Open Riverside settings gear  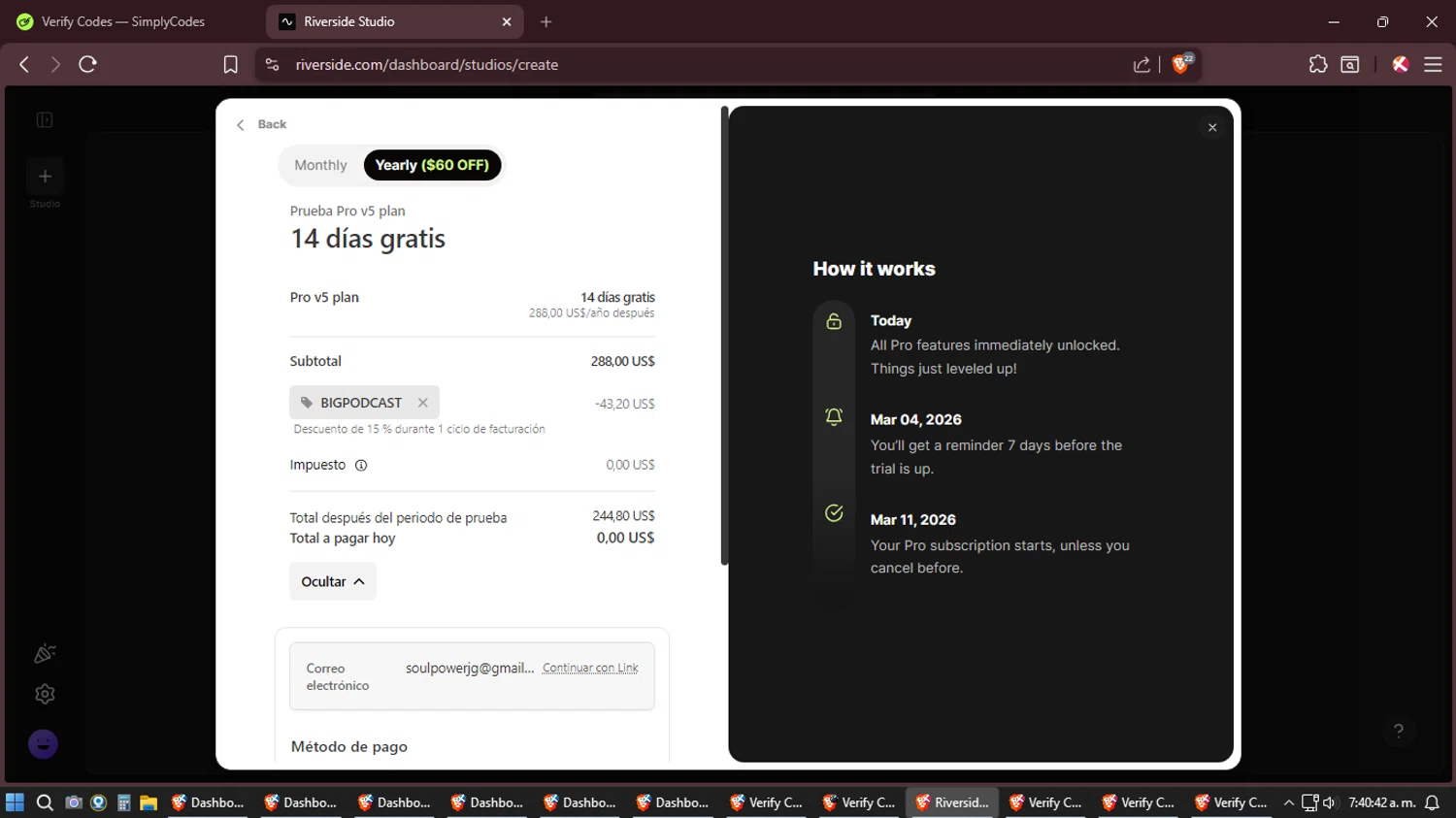coord(45,695)
